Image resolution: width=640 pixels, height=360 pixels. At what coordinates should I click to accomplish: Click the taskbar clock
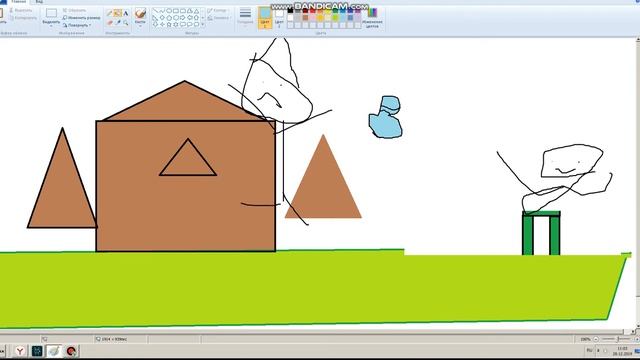pos(622,351)
